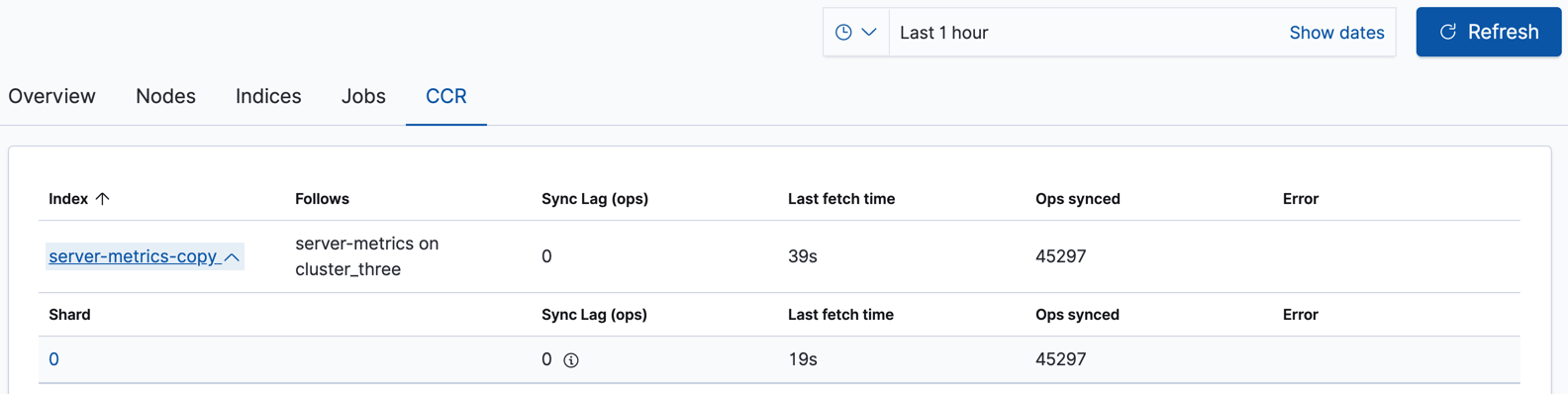Click the info icon next to shard sync lag
Image resolution: width=1568 pixels, height=394 pixels.
coord(571,360)
